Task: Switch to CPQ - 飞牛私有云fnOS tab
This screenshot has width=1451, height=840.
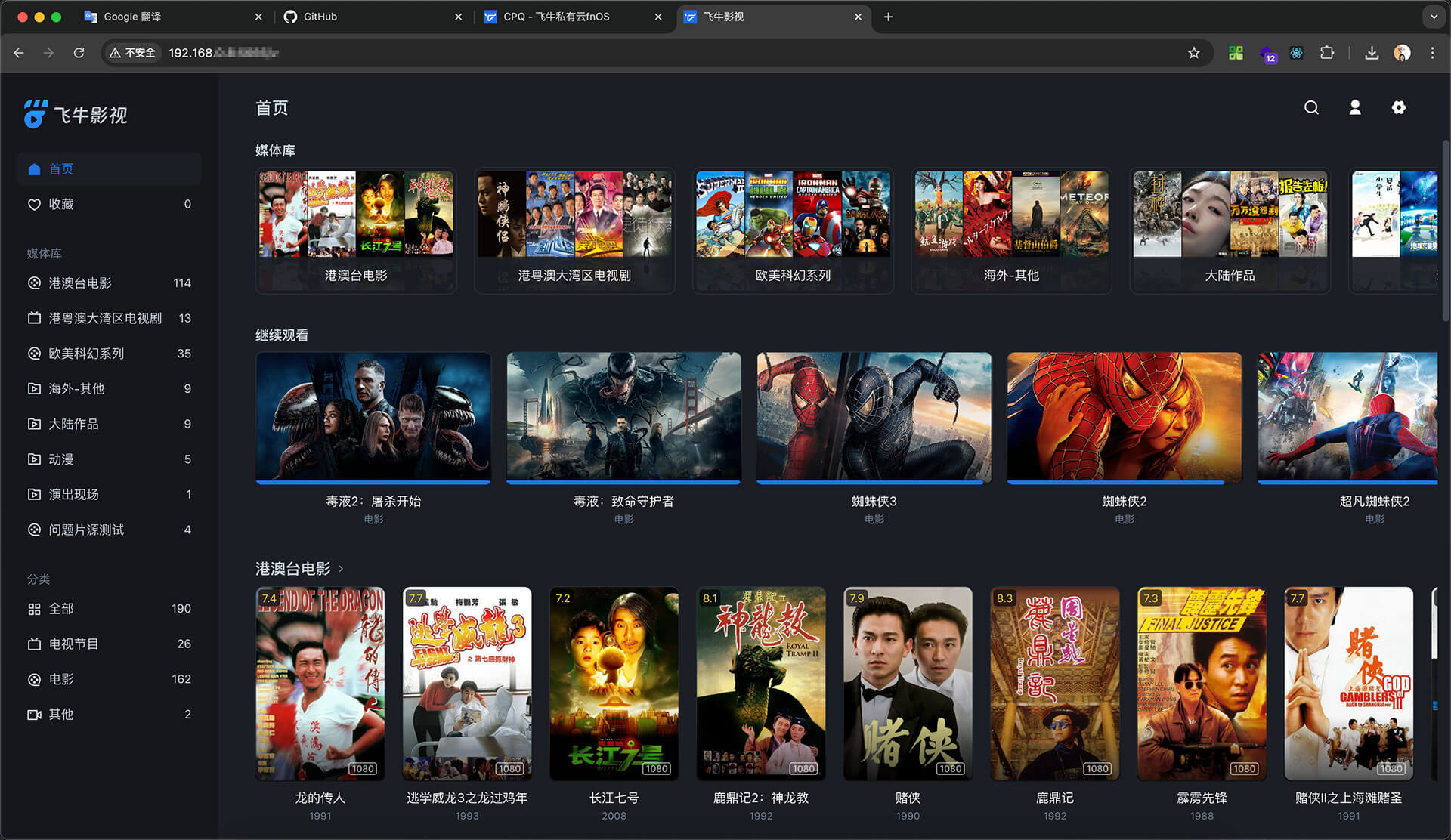Action: 572,17
